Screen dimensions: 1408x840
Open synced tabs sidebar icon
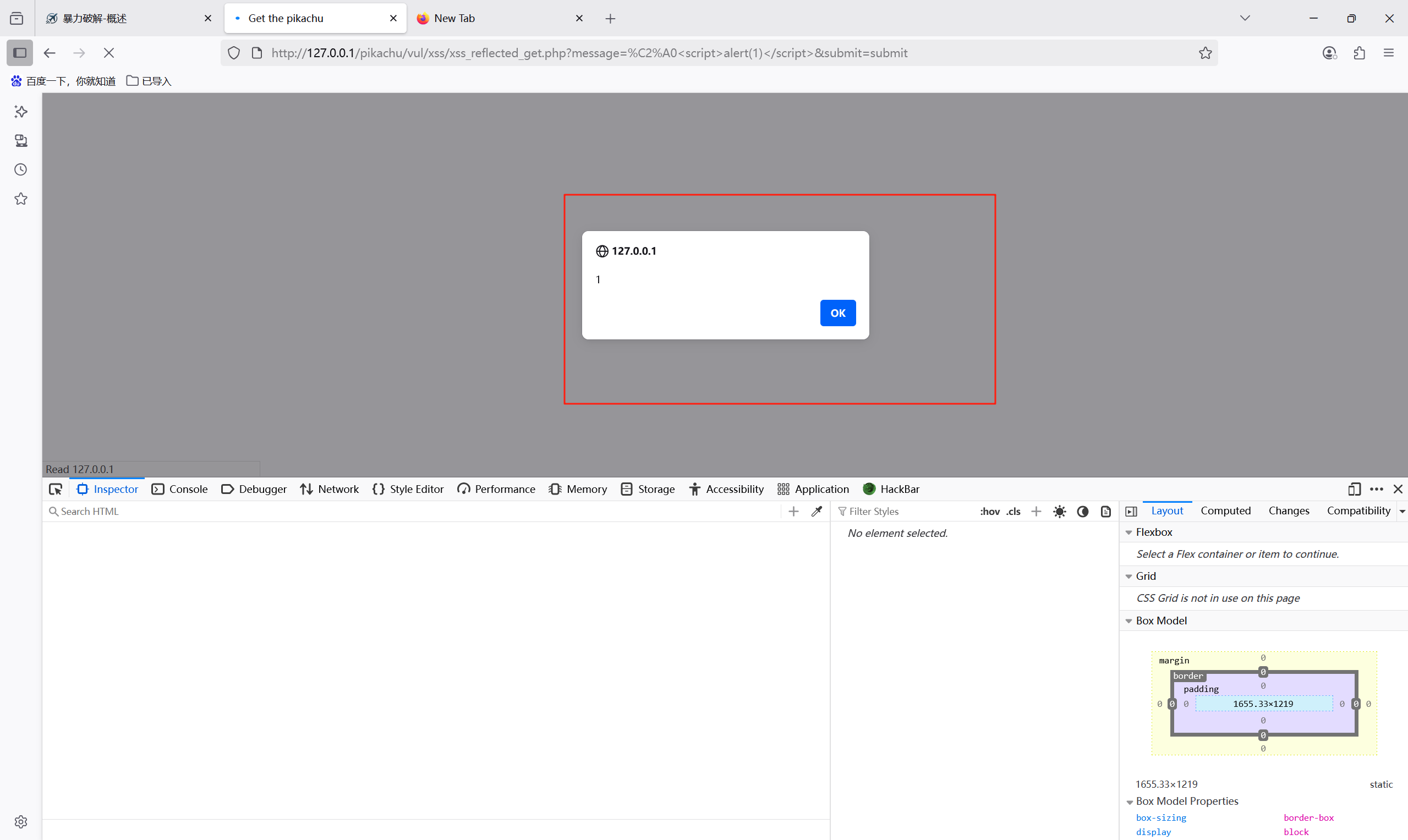click(x=21, y=140)
